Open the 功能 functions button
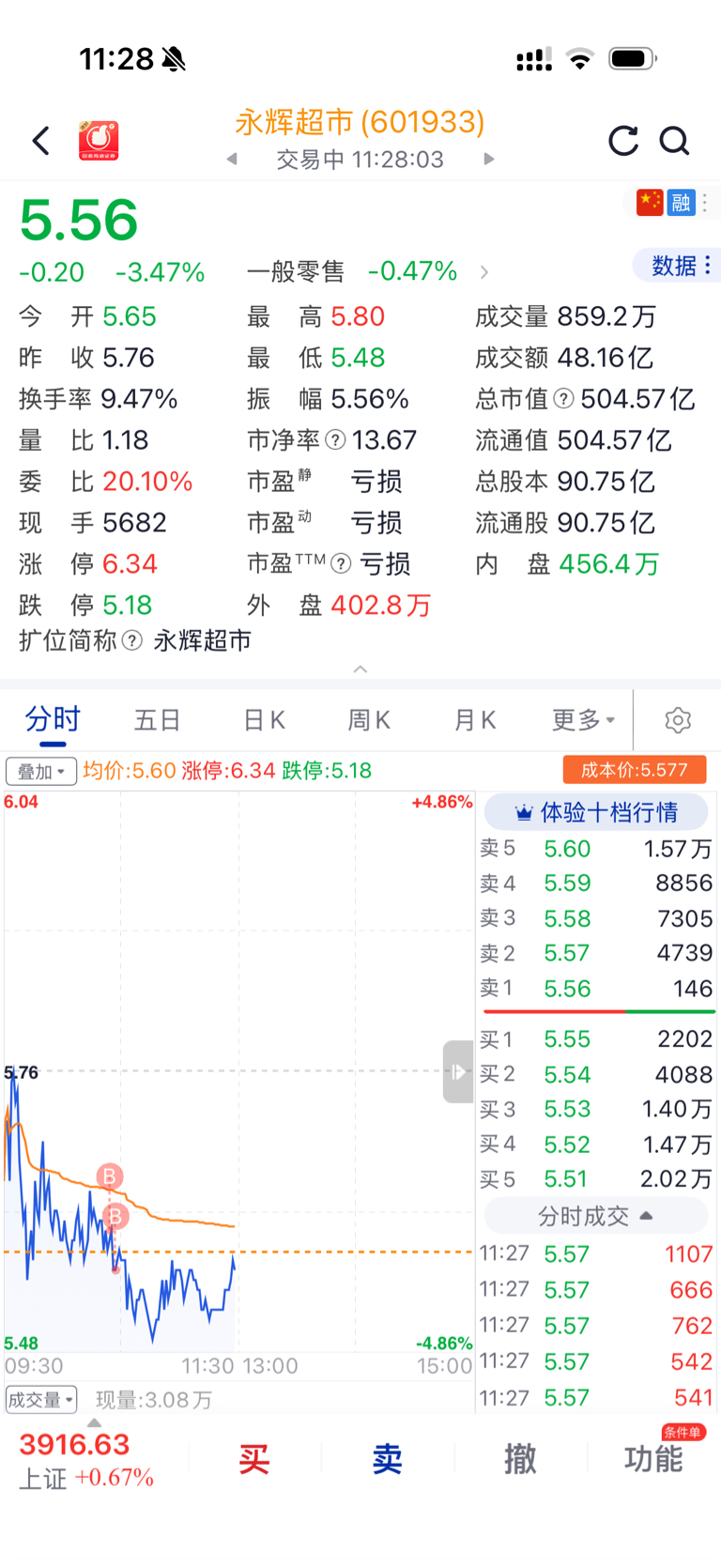 click(x=653, y=1458)
